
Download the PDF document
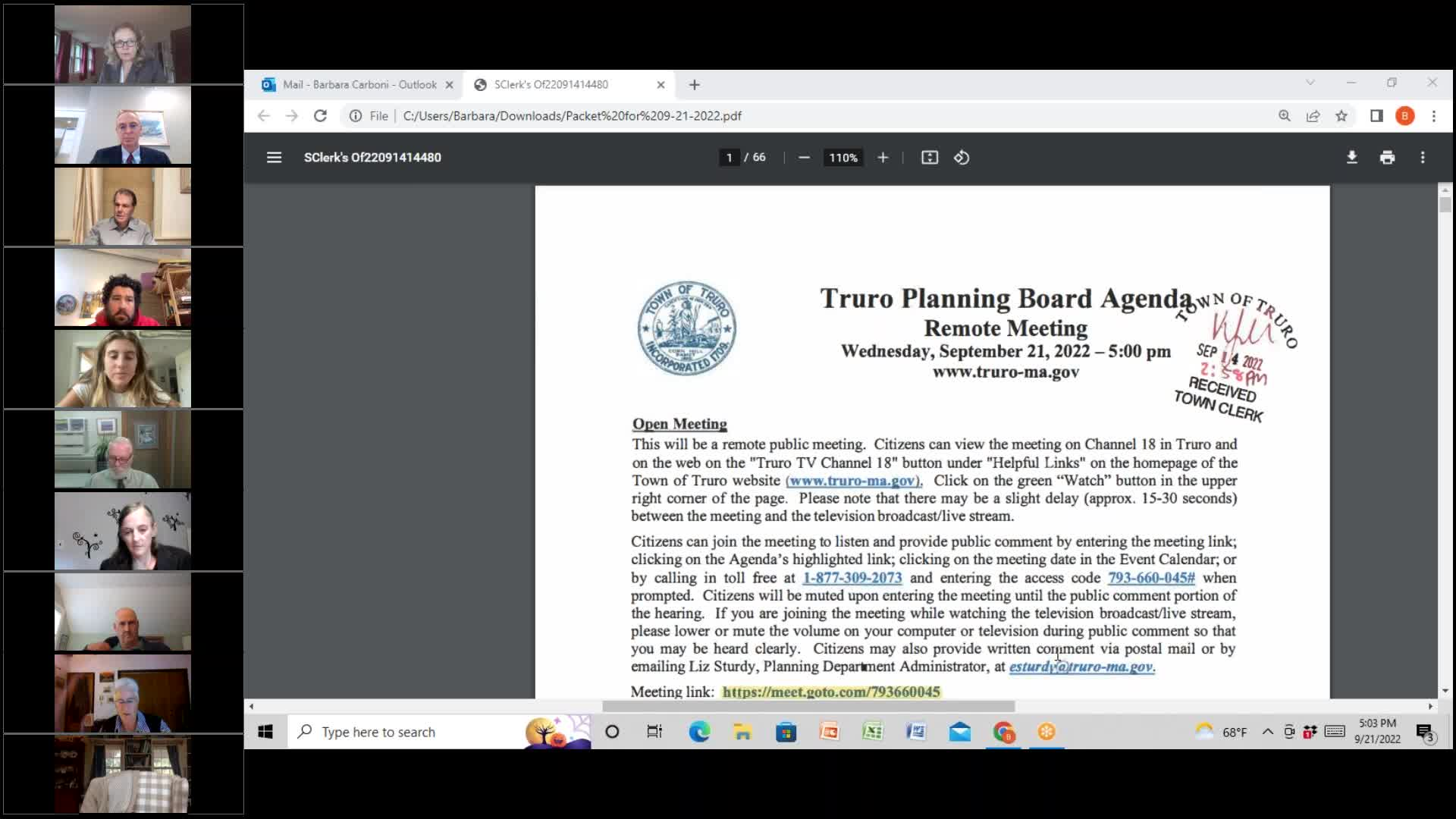coord(1352,157)
